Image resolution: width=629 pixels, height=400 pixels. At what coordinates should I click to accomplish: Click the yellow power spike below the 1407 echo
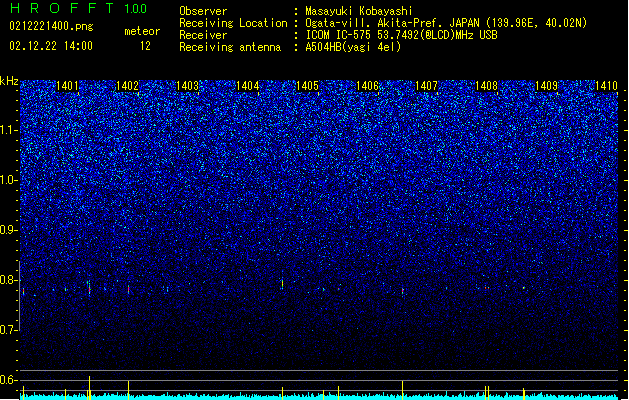[x=402, y=390]
